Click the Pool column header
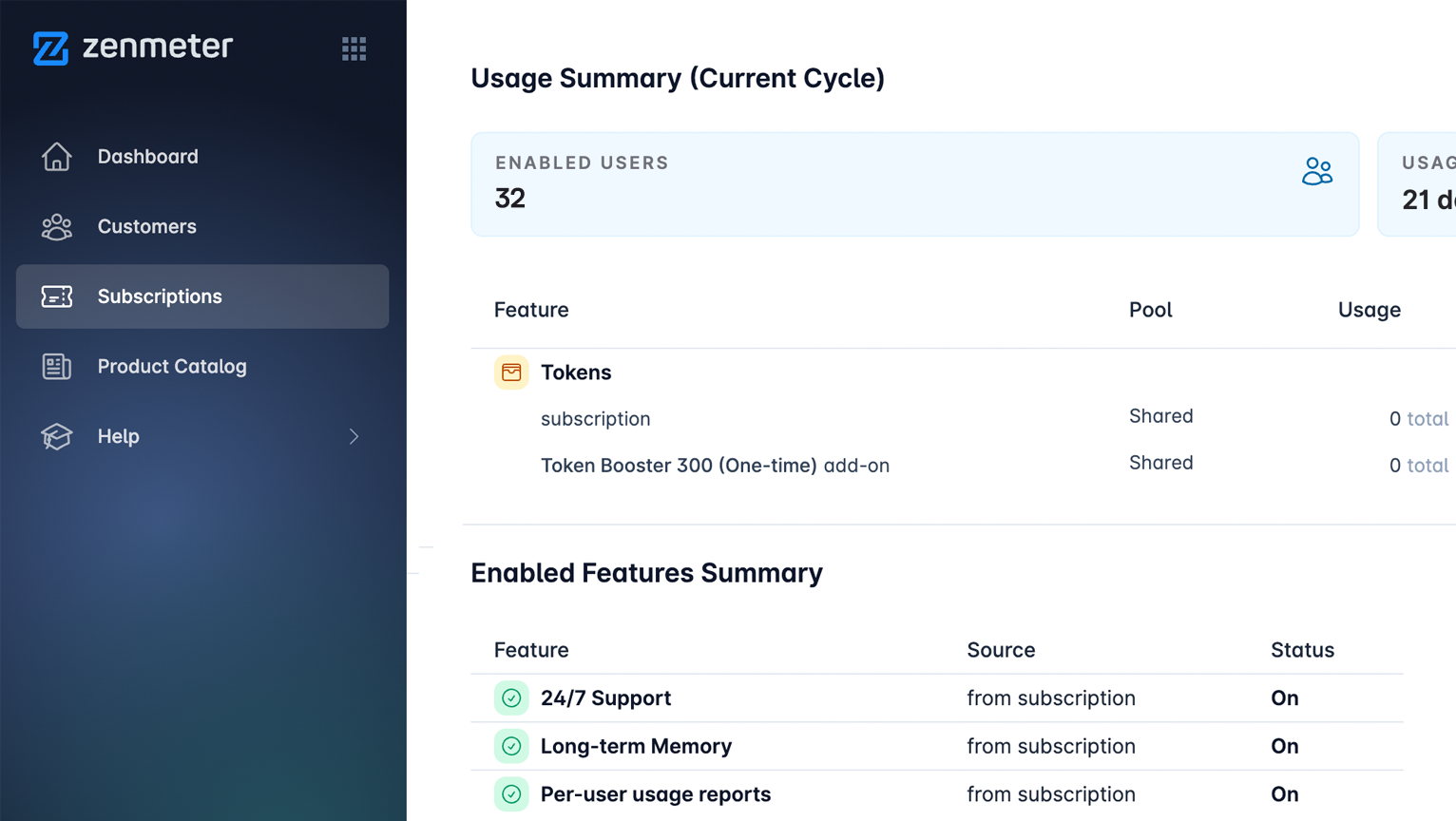Screen dimensions: 1456x821 (1151, 310)
